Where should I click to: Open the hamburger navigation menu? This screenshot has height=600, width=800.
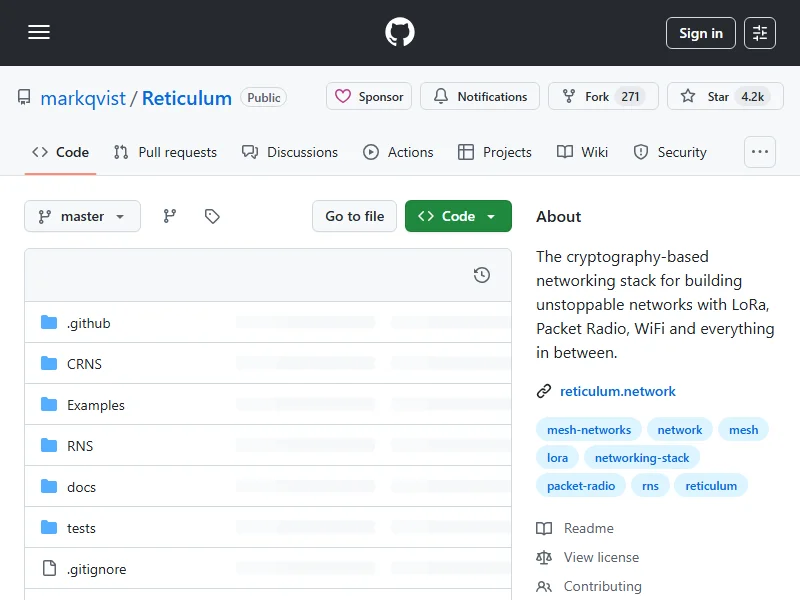tap(39, 33)
